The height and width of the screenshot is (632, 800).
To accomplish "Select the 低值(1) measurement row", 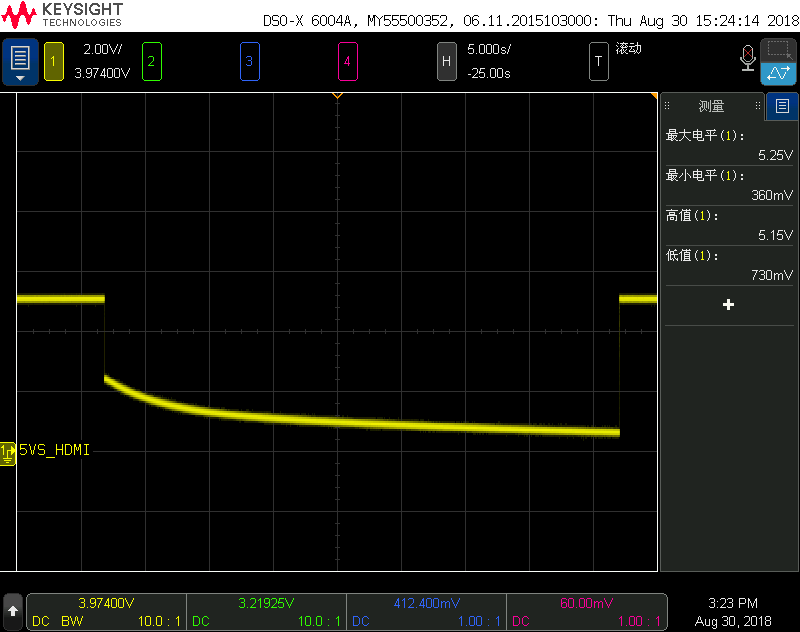I will click(729, 265).
